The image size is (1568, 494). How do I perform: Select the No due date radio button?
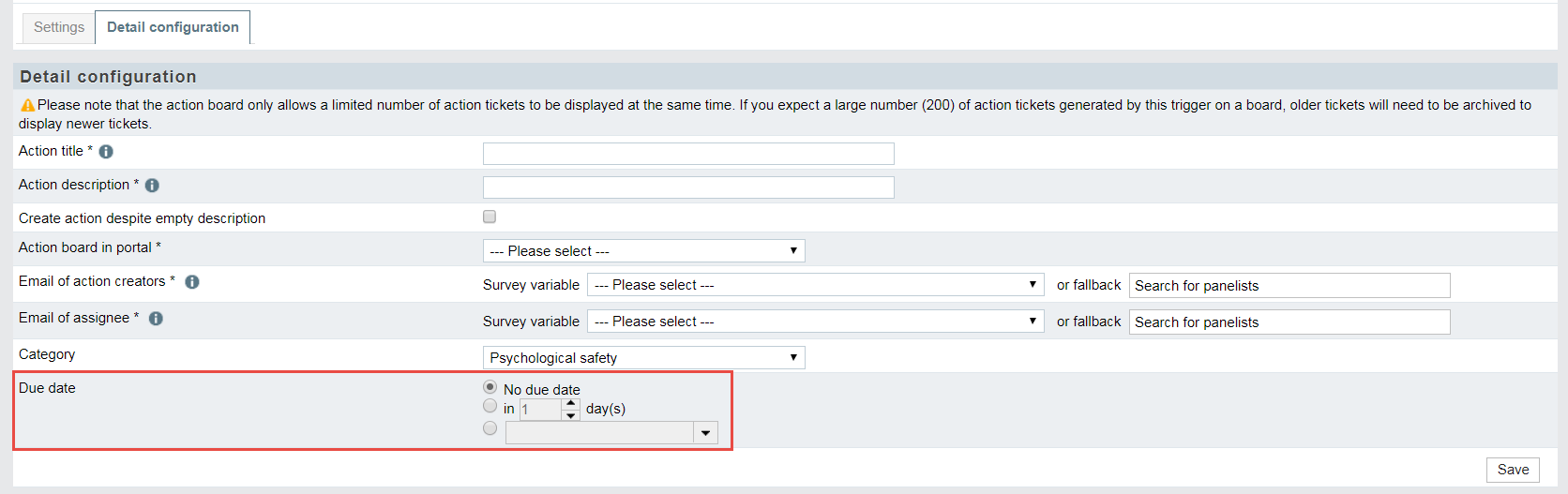(x=490, y=387)
